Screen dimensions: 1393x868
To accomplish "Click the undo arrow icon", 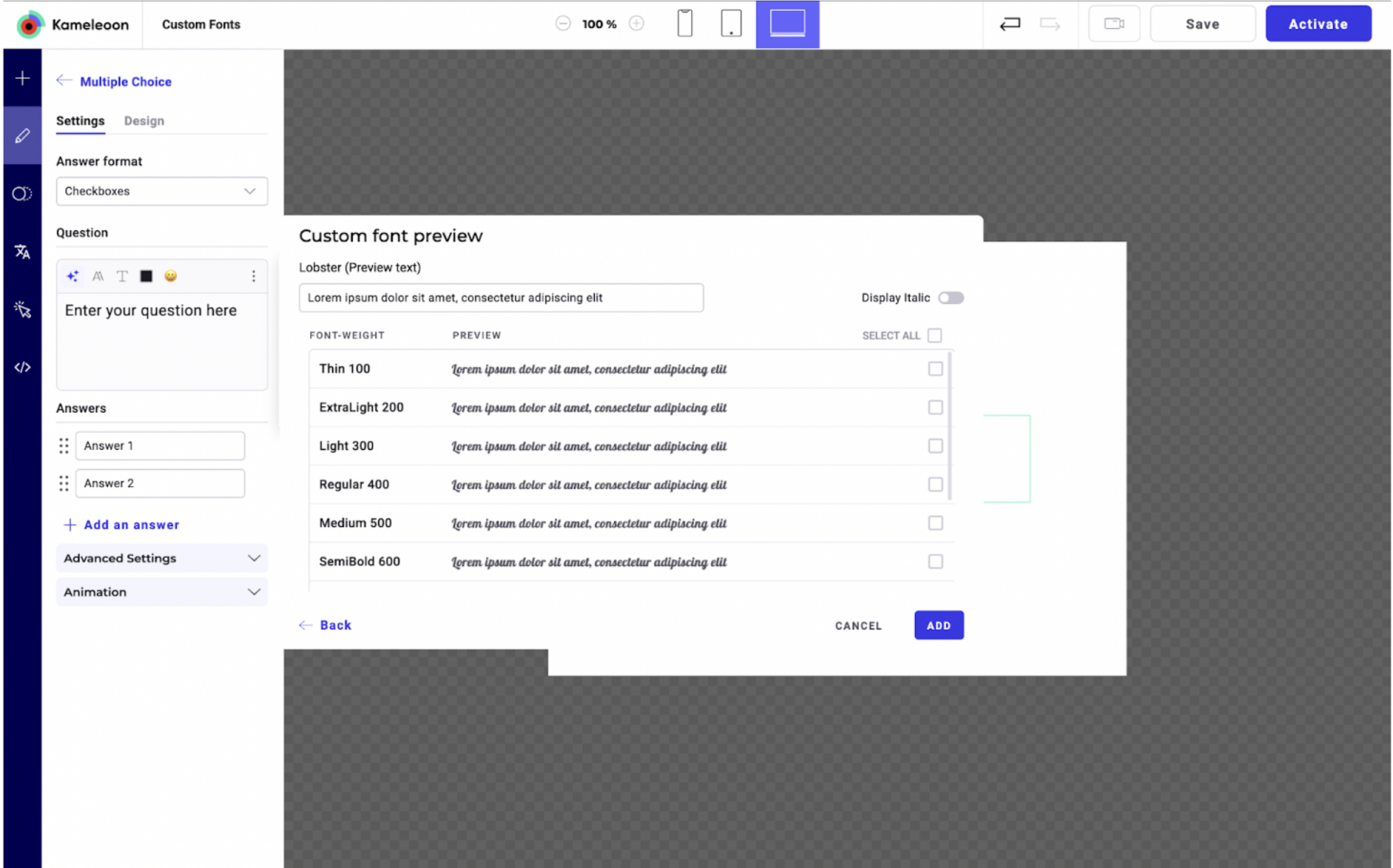I will click(x=1009, y=24).
